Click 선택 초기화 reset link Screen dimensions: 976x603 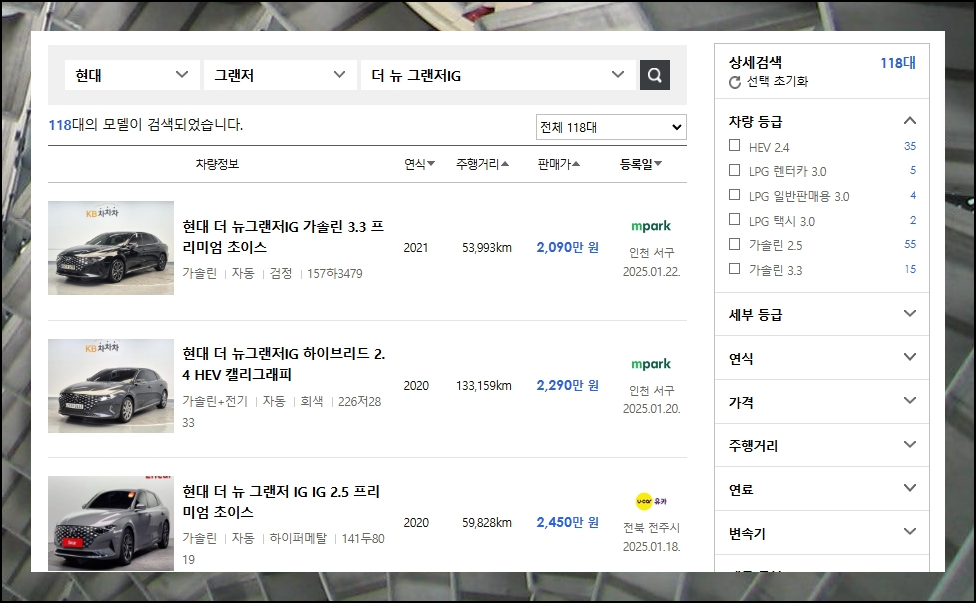(777, 82)
